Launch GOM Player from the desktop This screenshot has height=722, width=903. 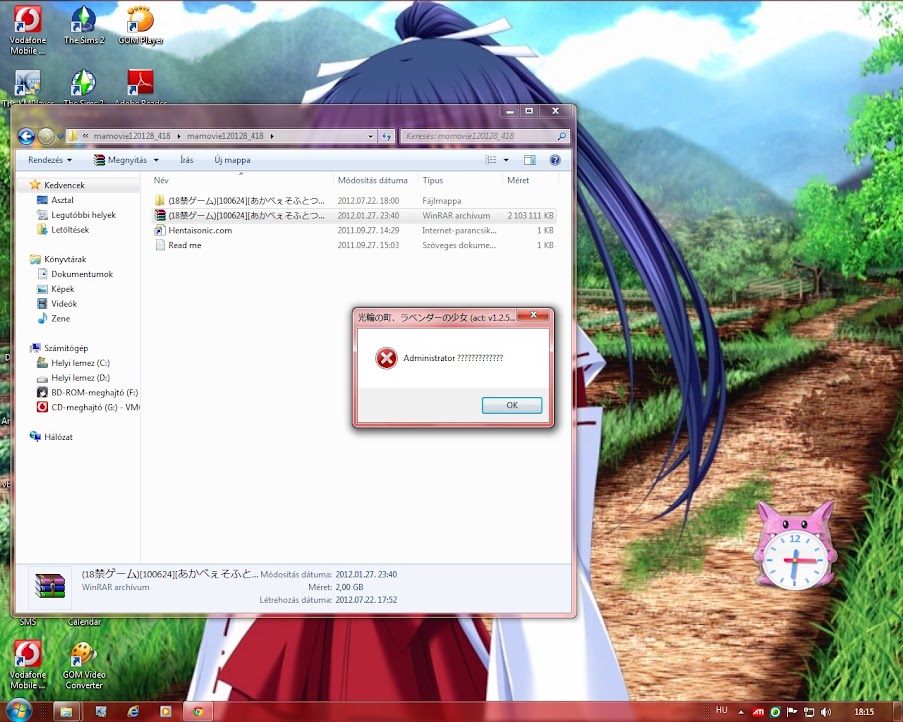point(141,25)
